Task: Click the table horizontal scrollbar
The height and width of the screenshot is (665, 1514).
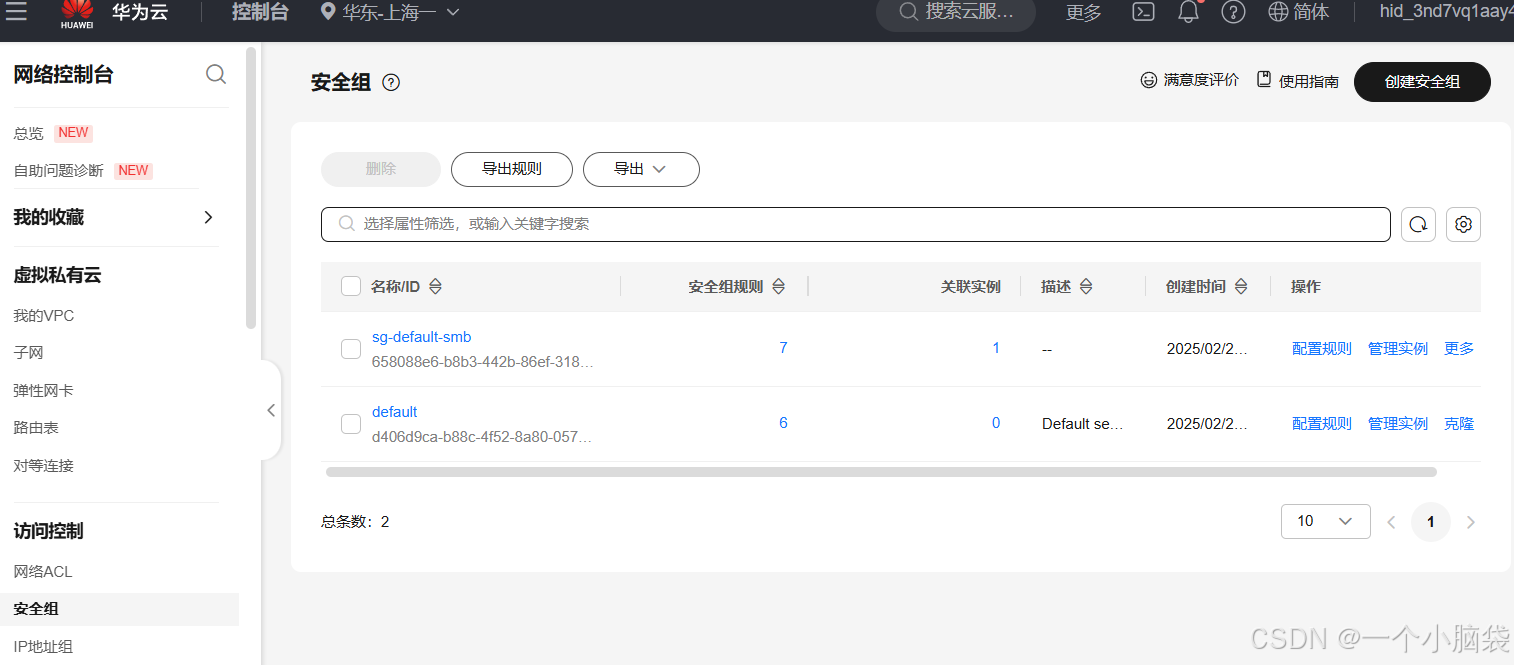Action: [x=881, y=472]
